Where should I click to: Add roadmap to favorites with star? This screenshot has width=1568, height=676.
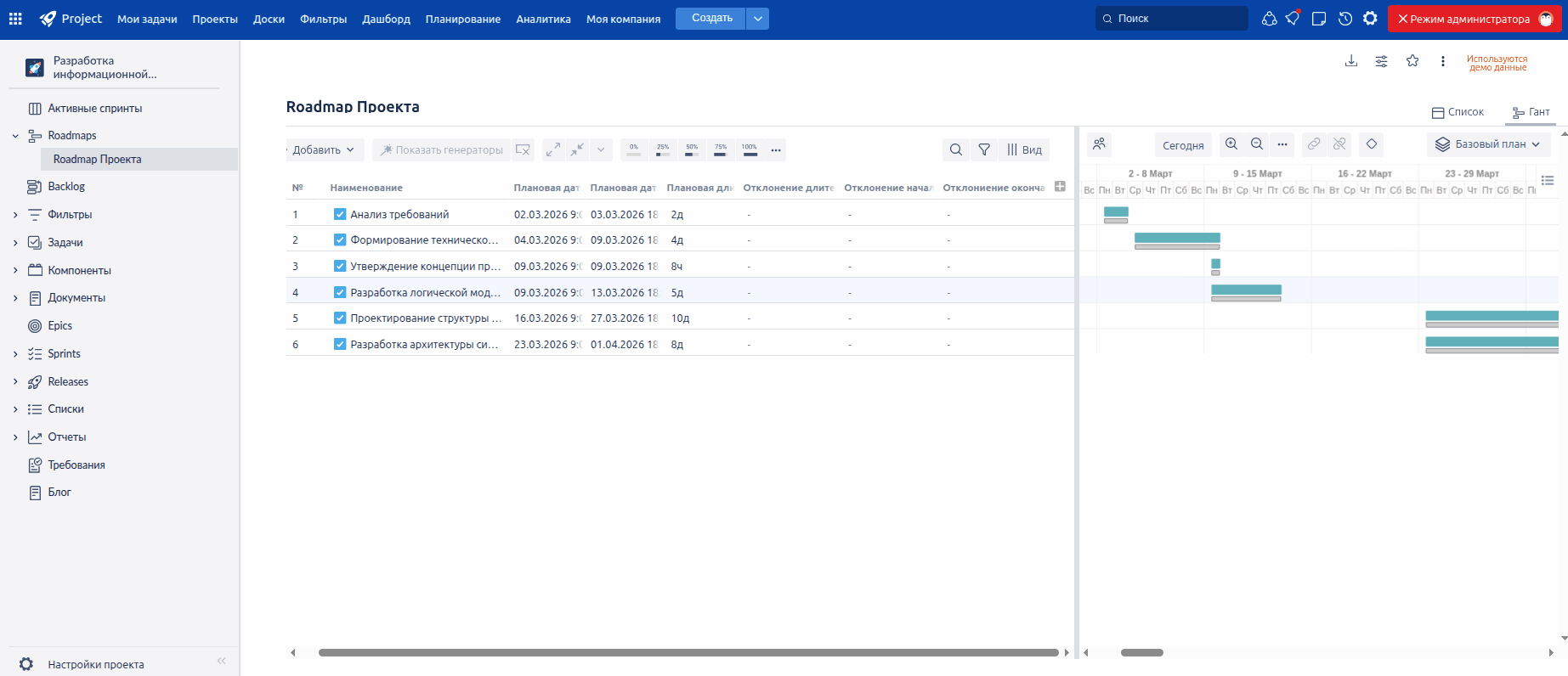point(1412,61)
